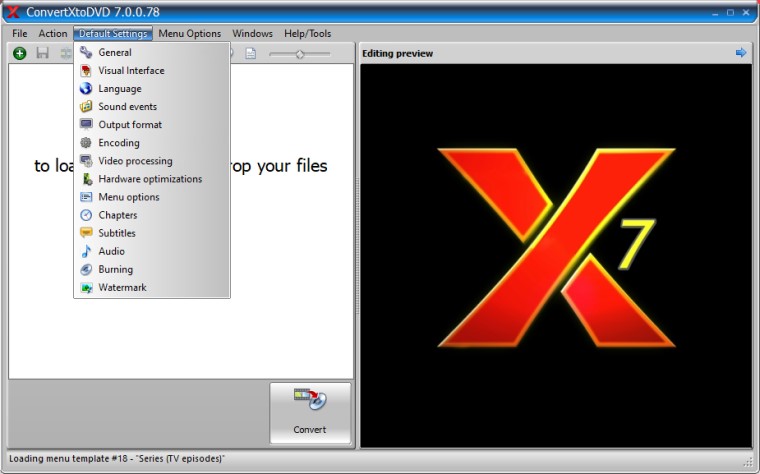The width and height of the screenshot is (760, 474).
Task: Click the floppy disk Save project icon
Action: pos(43,53)
